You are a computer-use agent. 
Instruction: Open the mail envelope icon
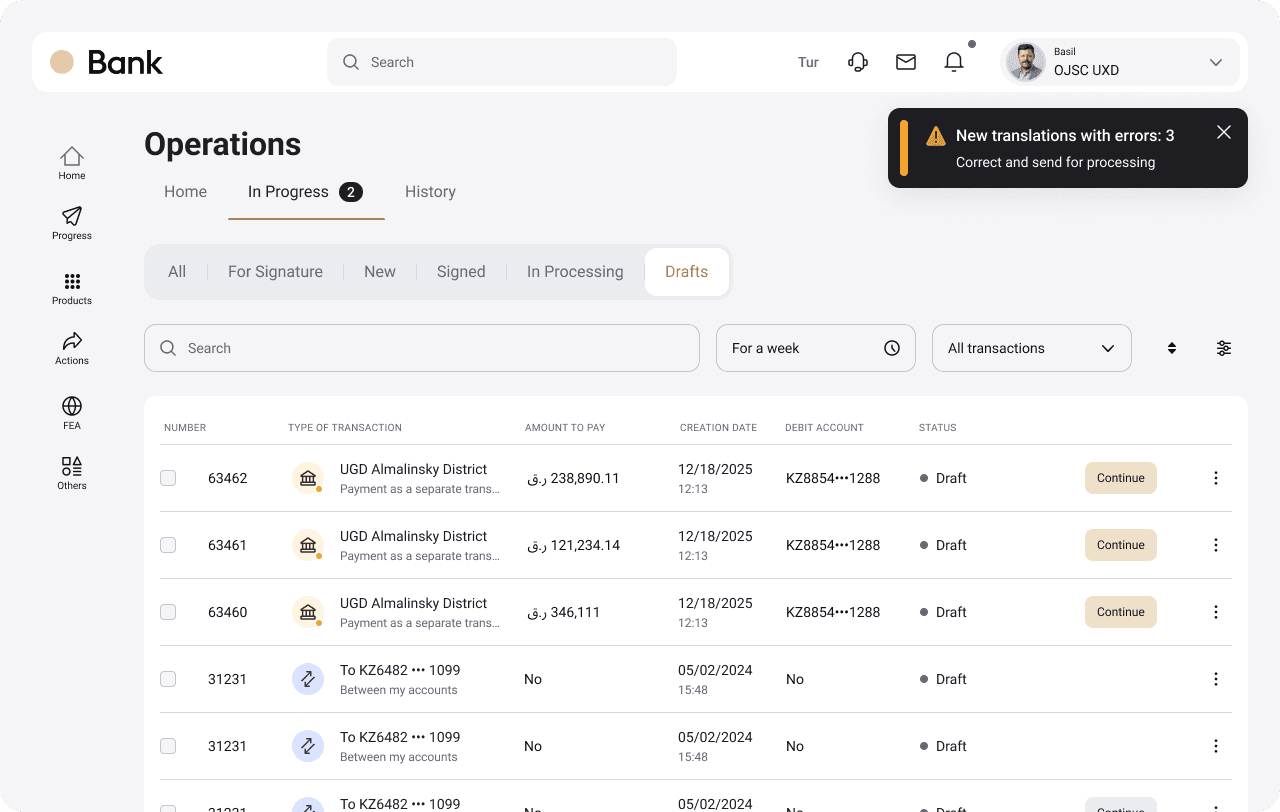click(x=906, y=62)
